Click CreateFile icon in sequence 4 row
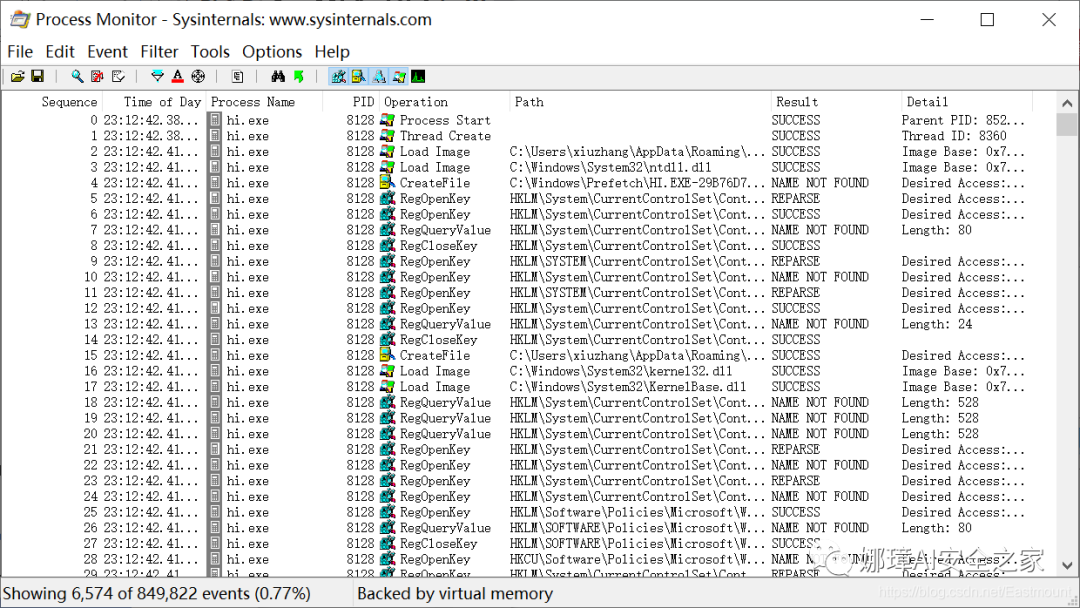Screen dimensions: 1080x608 pyautogui.click(x=388, y=183)
